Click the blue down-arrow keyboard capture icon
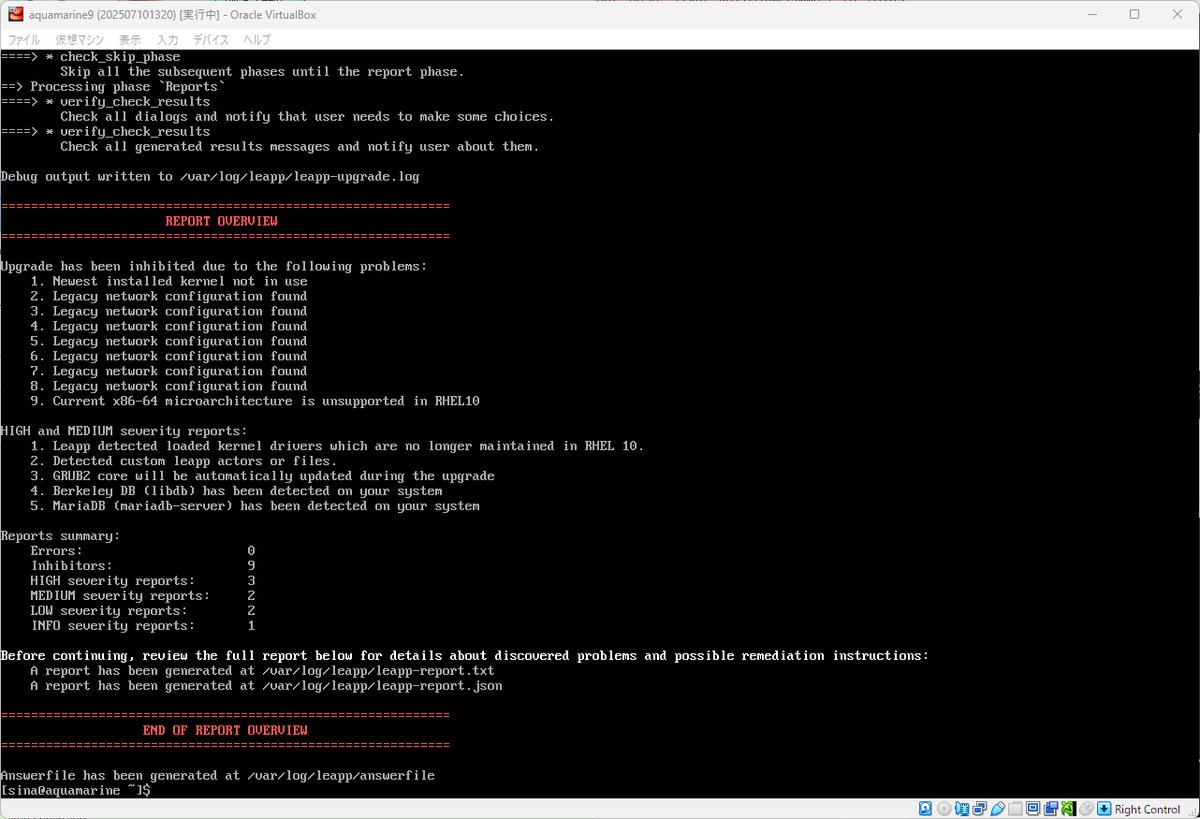The width and height of the screenshot is (1200, 819). [1104, 809]
